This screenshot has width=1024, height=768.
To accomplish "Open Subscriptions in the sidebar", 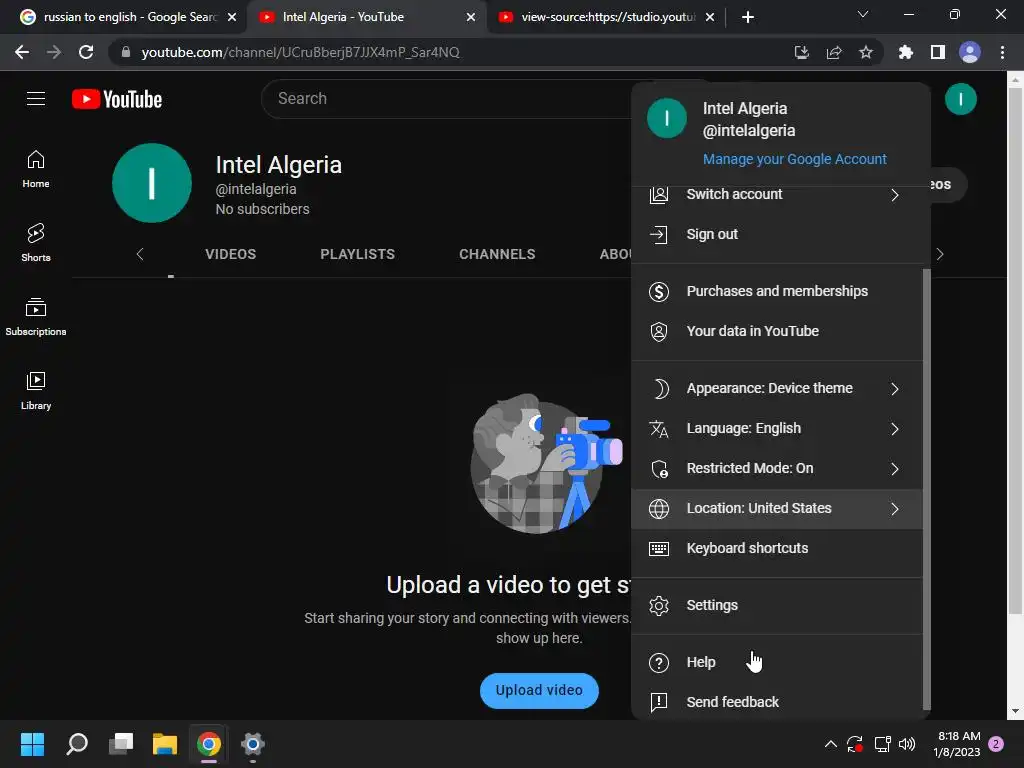I will coord(36,316).
